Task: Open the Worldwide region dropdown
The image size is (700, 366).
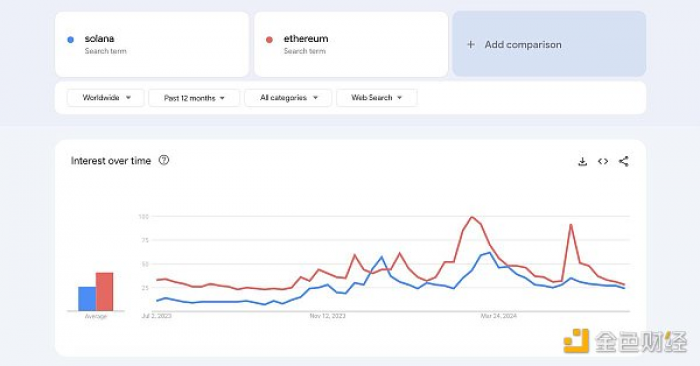Action: point(106,98)
